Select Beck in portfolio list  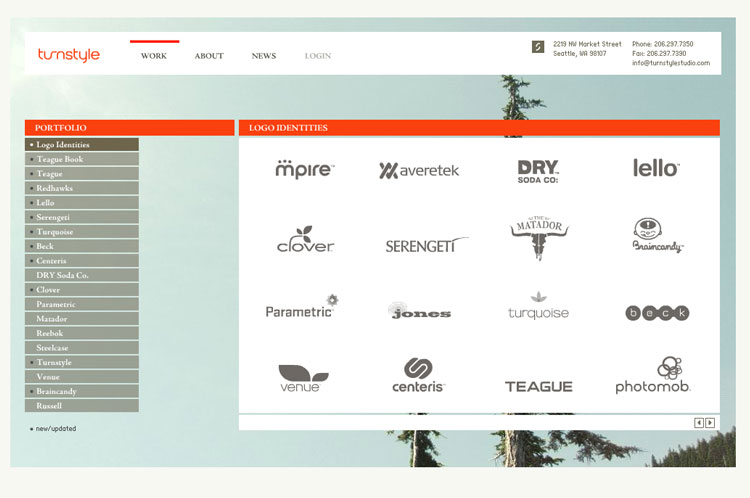coord(82,246)
